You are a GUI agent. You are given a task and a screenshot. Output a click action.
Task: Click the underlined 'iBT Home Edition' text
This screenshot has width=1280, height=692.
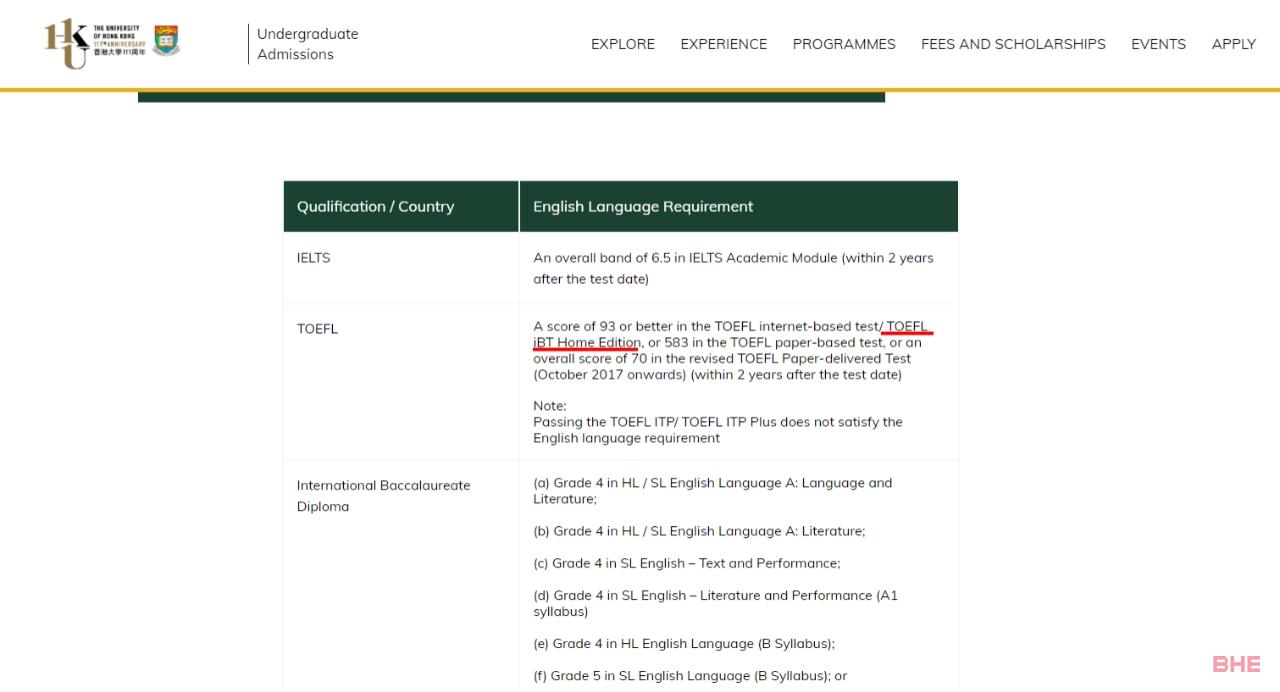586,342
